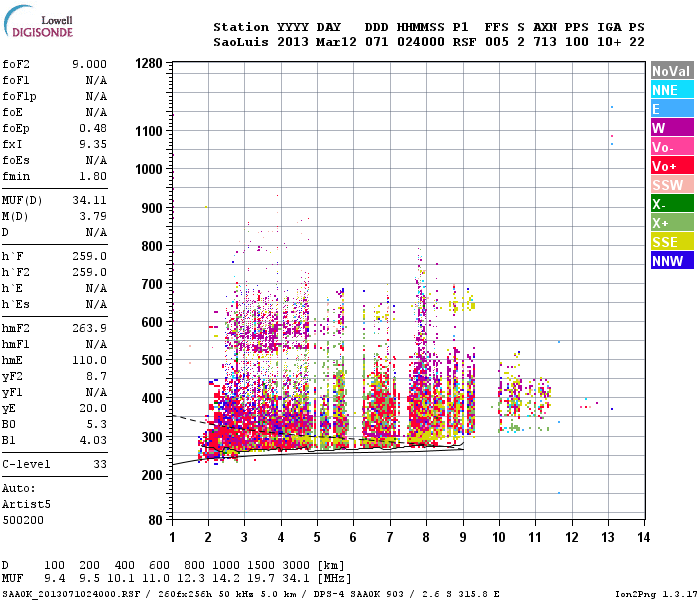Screen dimensions: 700x600
Task: Click the foF2 value 9.000
Action: [89, 64]
